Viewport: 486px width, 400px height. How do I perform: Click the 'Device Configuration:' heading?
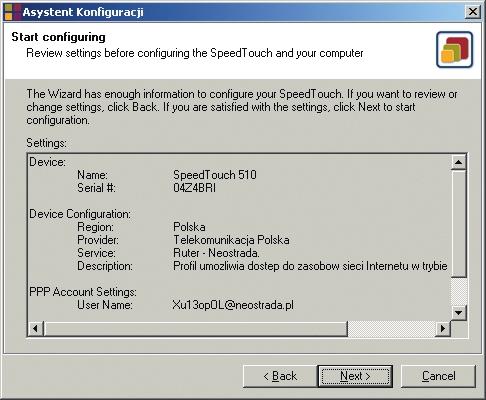pyautogui.click(x=80, y=214)
